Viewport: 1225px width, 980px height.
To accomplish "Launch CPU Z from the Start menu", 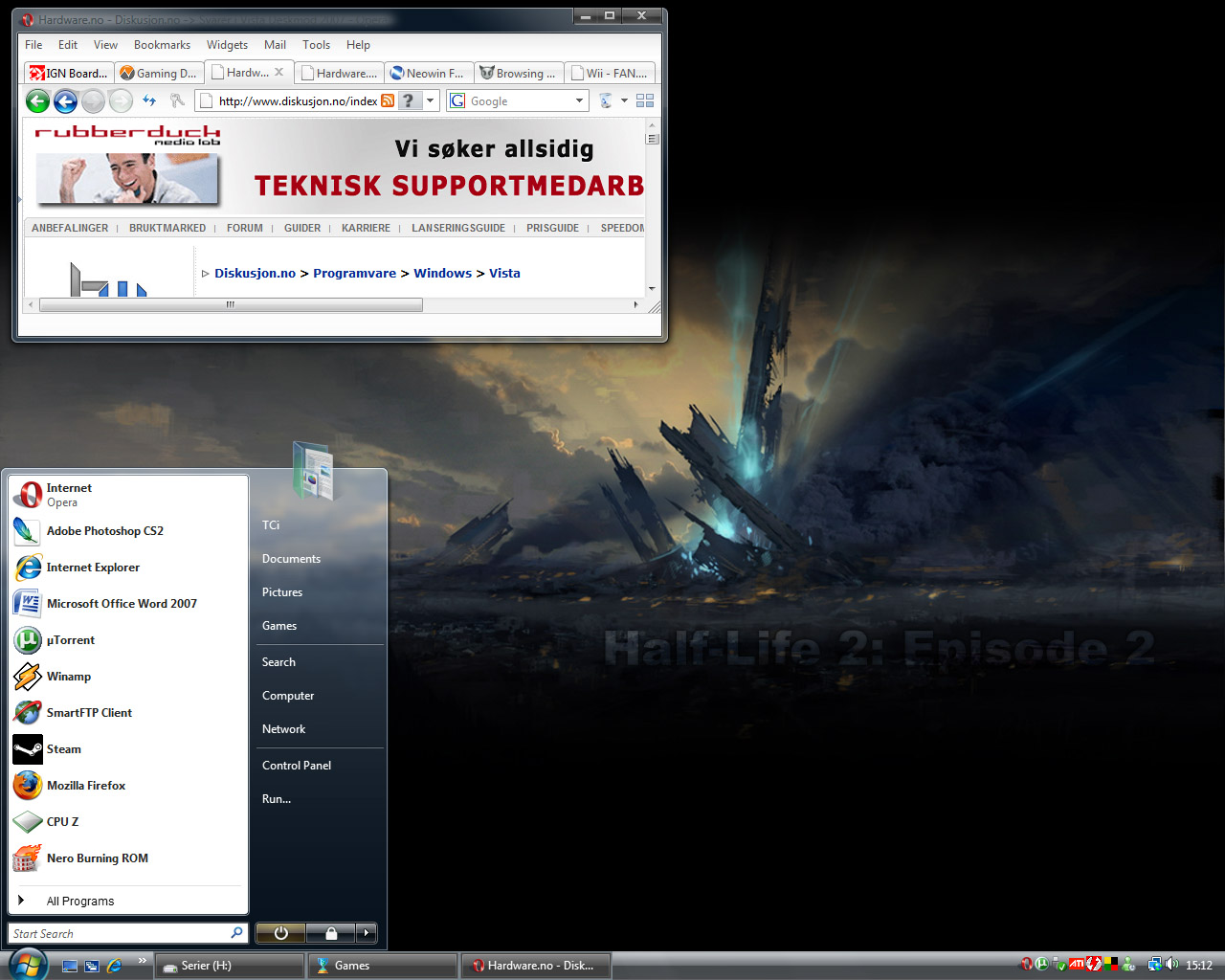I will (128, 822).
